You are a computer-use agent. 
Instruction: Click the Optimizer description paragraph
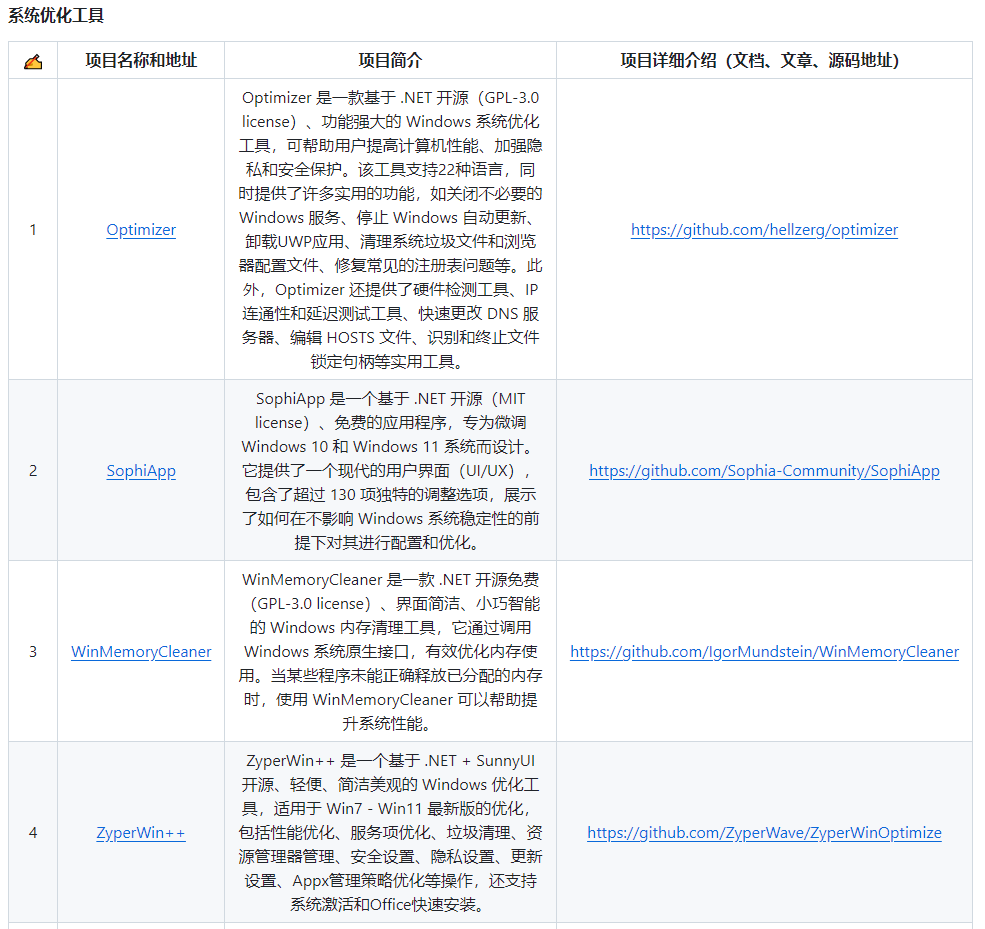[390, 230]
